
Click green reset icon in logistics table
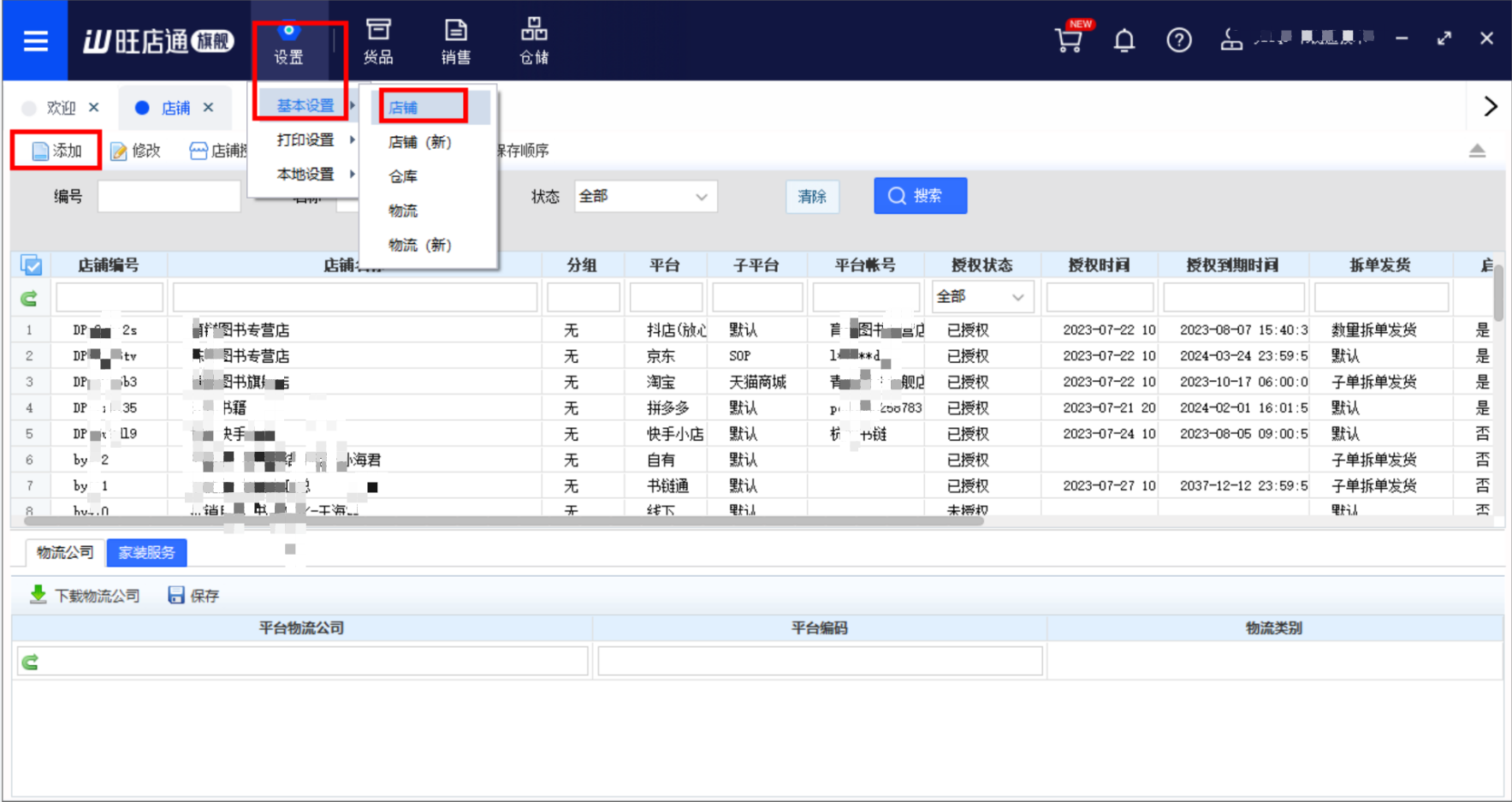(x=30, y=662)
